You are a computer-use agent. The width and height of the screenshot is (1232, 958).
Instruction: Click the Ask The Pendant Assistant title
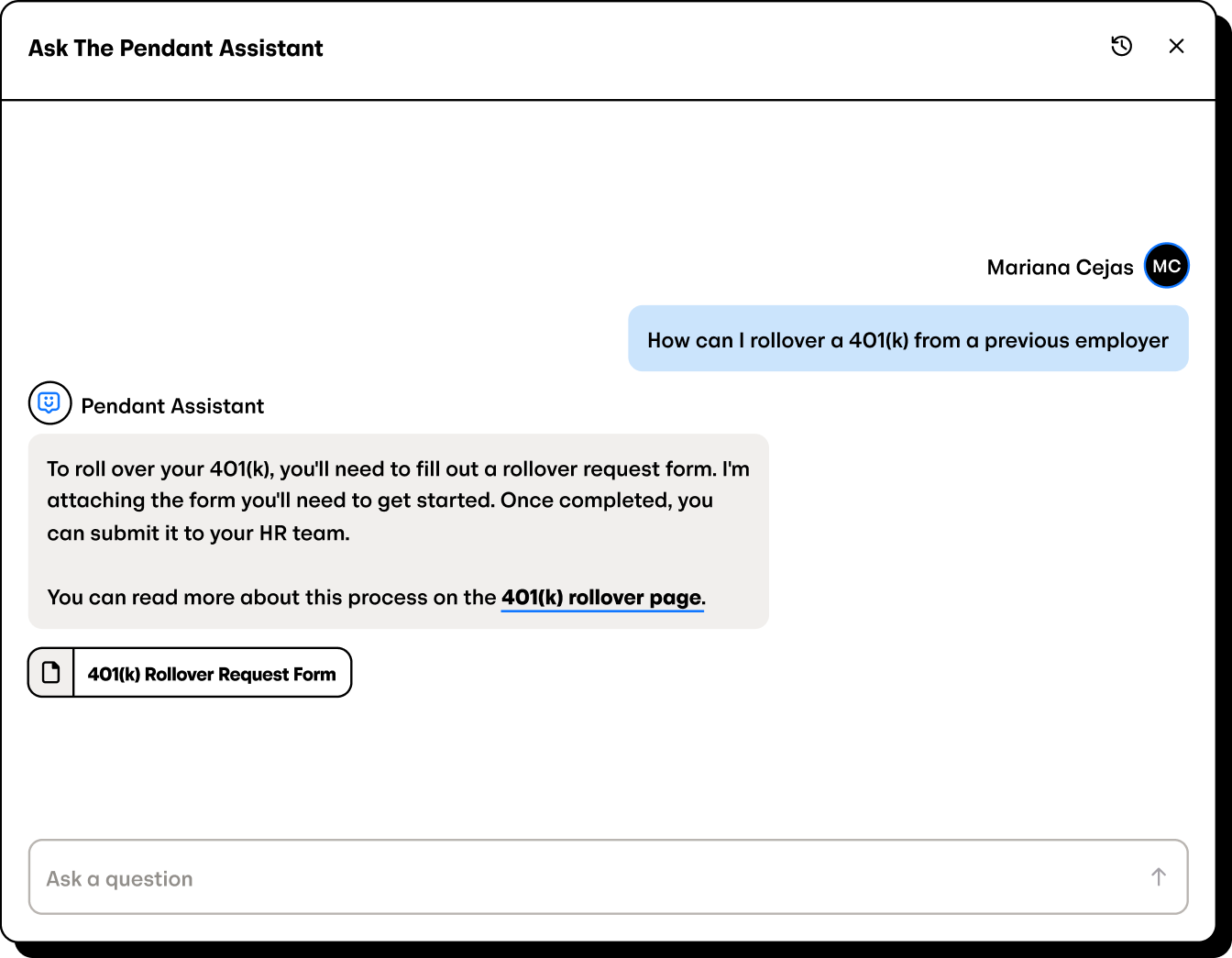pyautogui.click(x=176, y=49)
